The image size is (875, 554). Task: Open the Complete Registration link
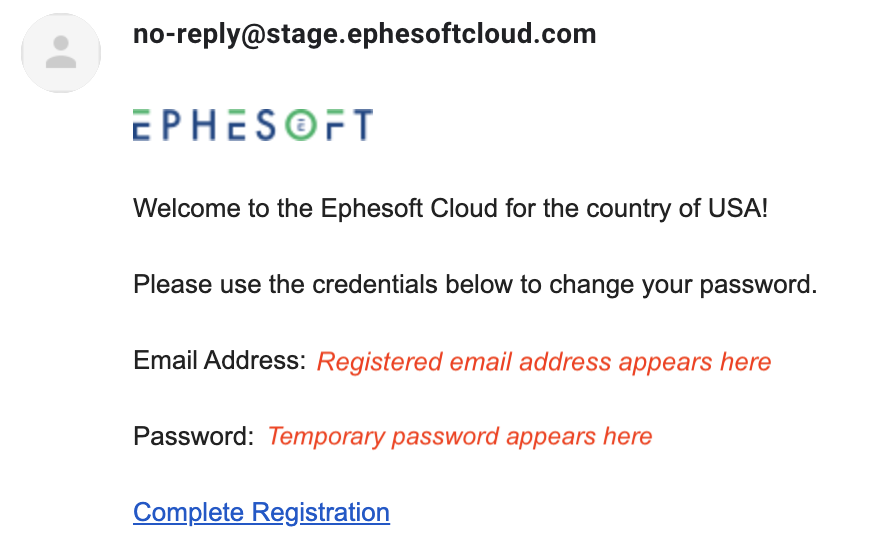point(261,512)
